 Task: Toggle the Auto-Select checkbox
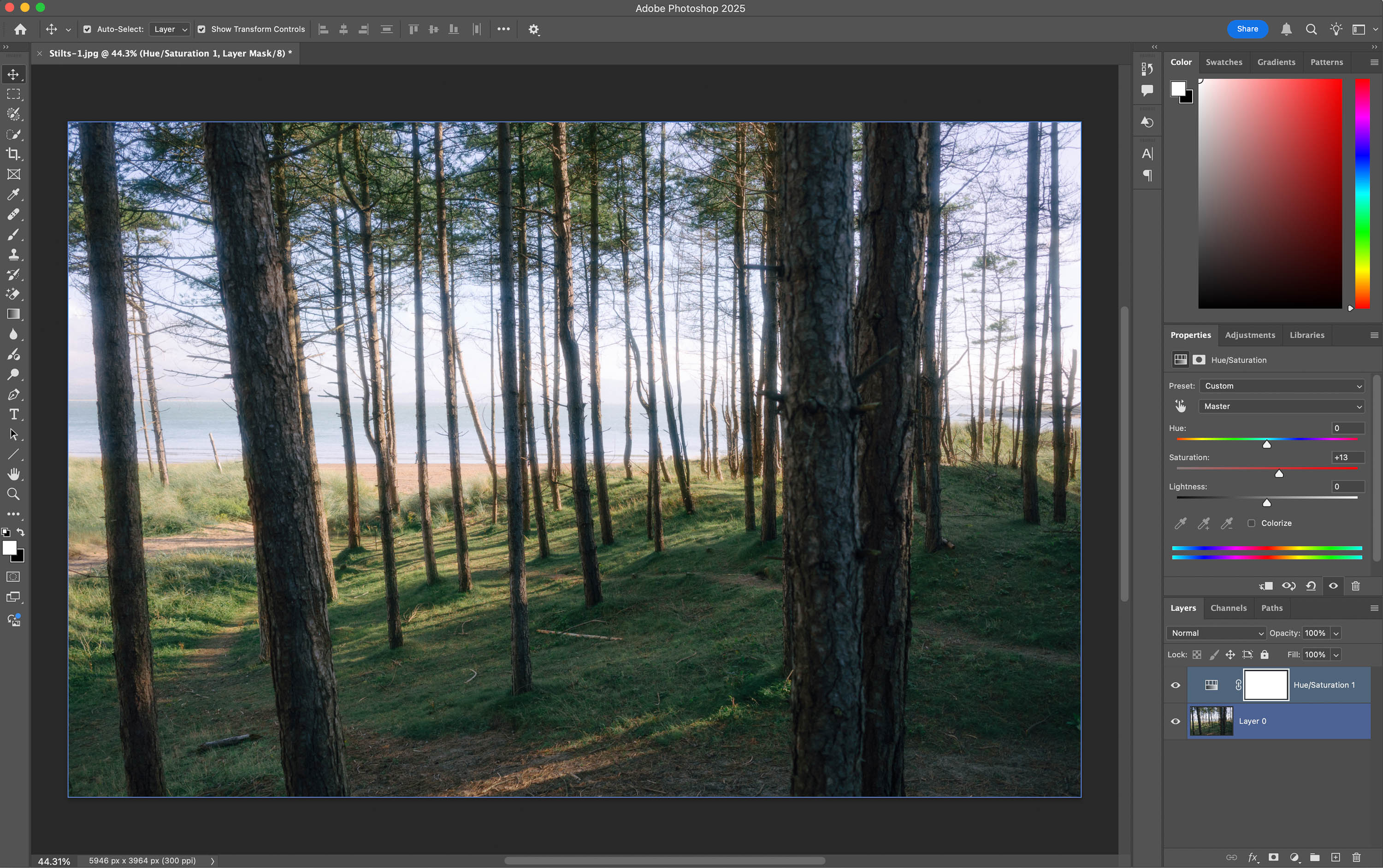(87, 30)
